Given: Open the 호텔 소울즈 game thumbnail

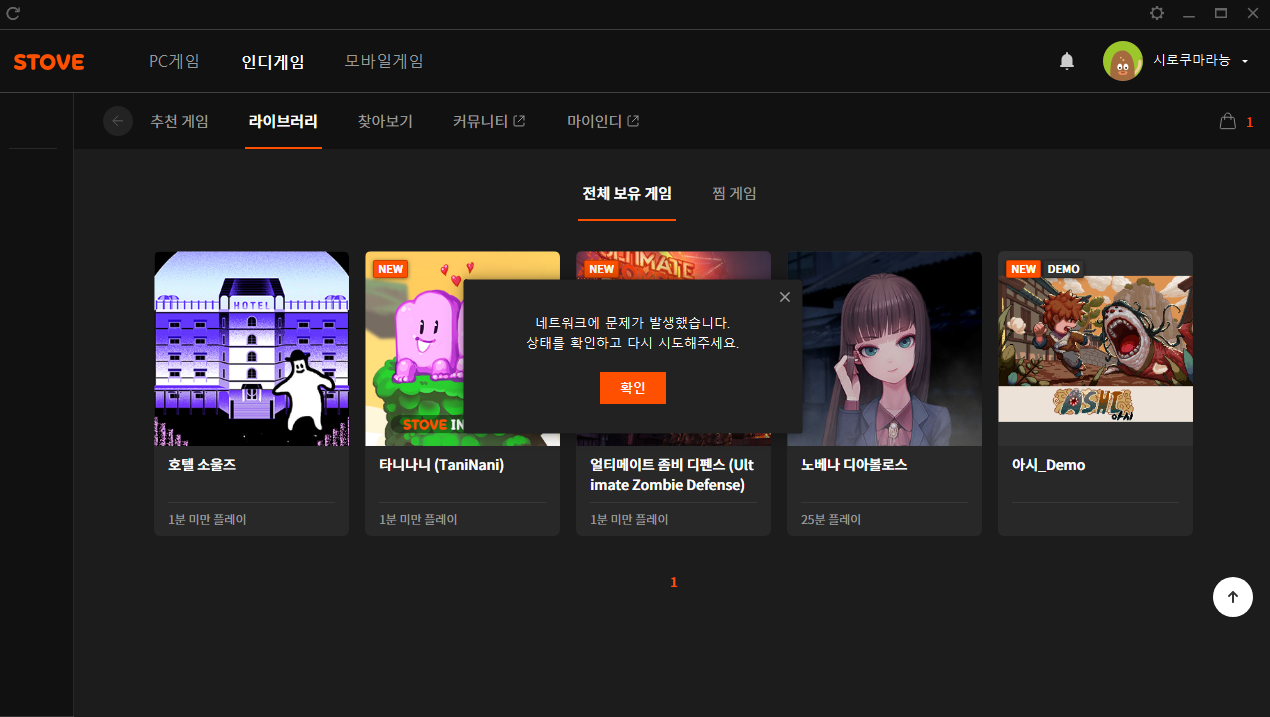Looking at the screenshot, I should point(251,348).
